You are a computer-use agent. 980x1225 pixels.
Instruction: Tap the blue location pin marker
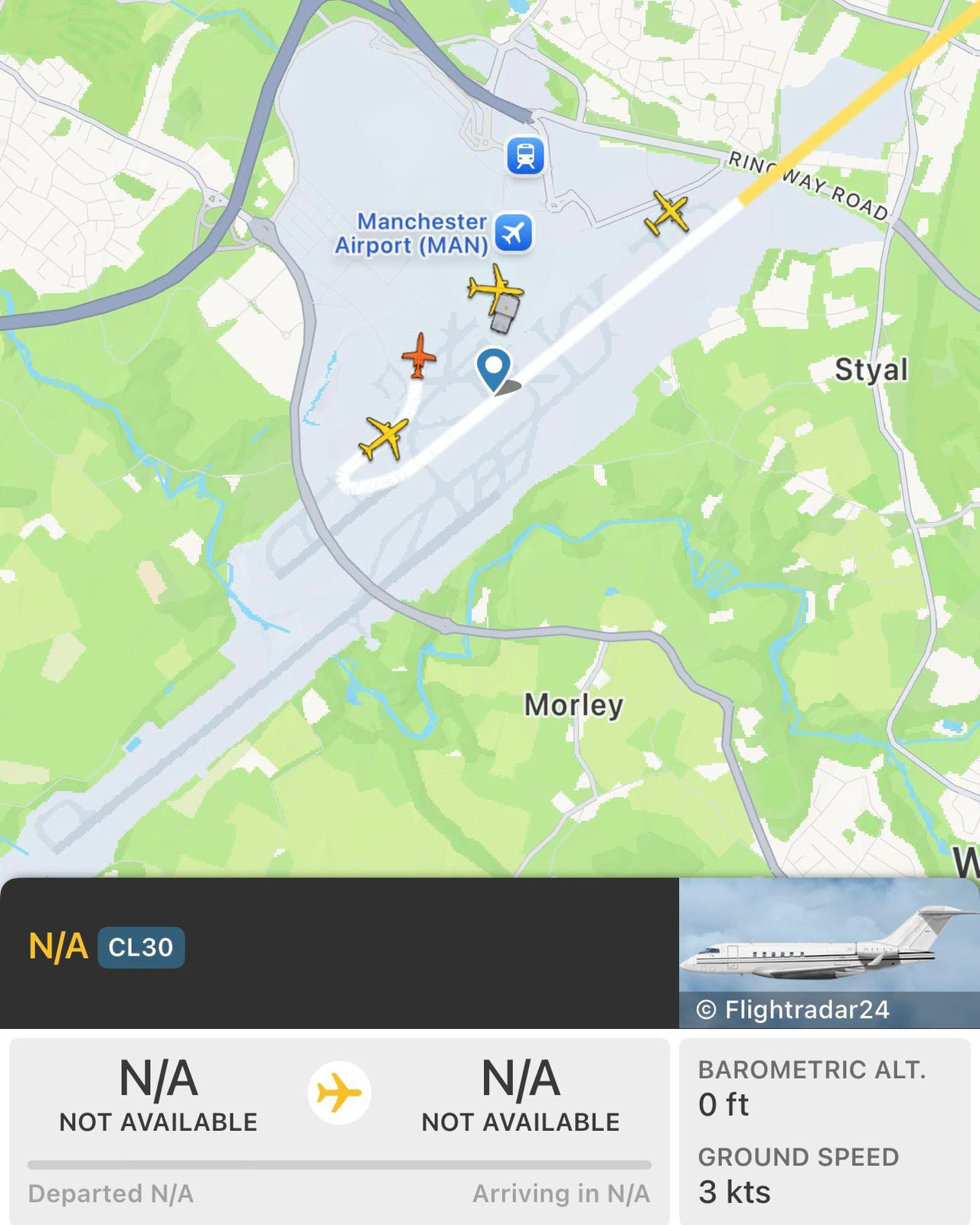[494, 368]
